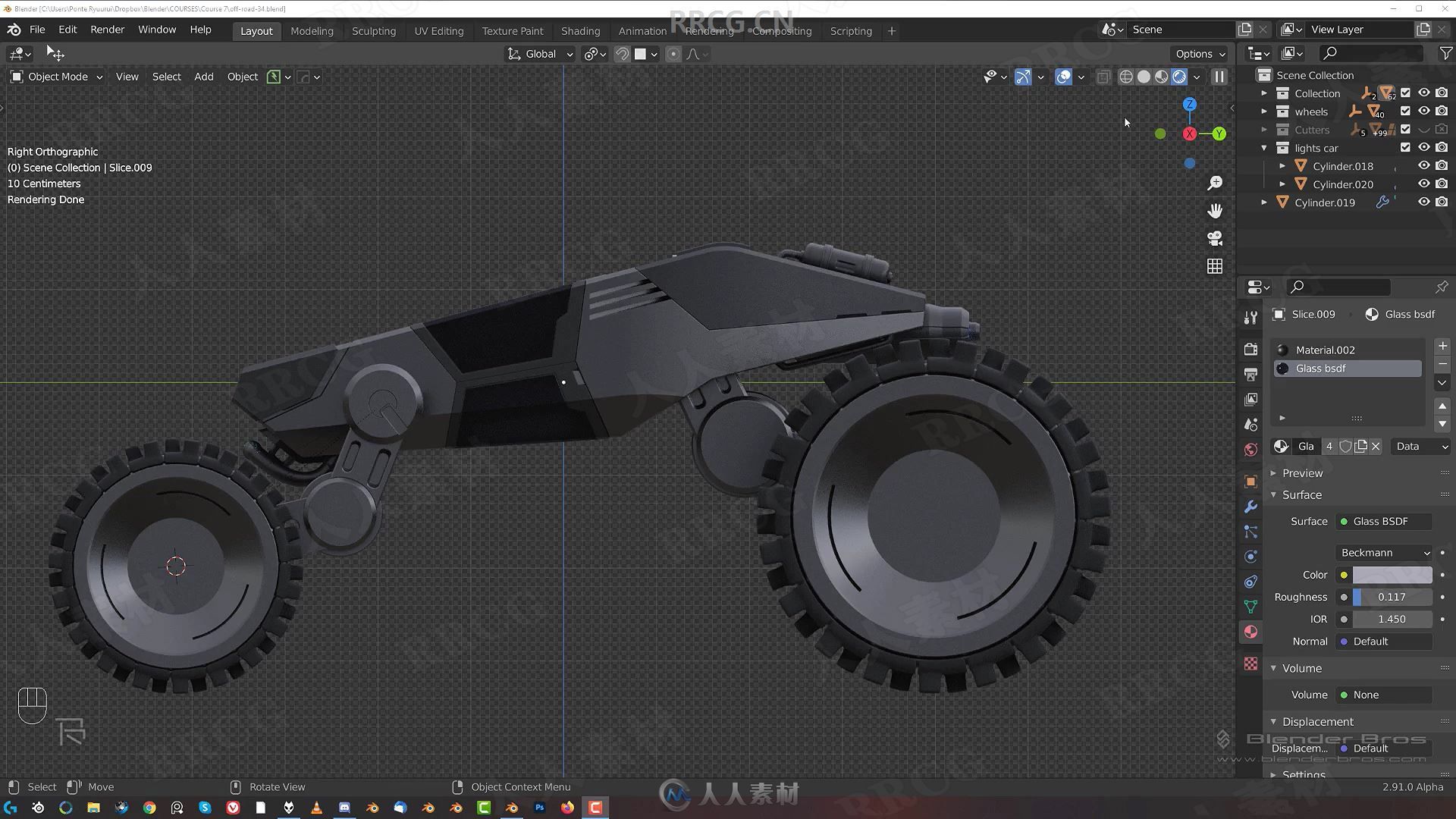The image size is (1456, 819).
Task: Click the outliner filter funnel icon
Action: 1445,53
